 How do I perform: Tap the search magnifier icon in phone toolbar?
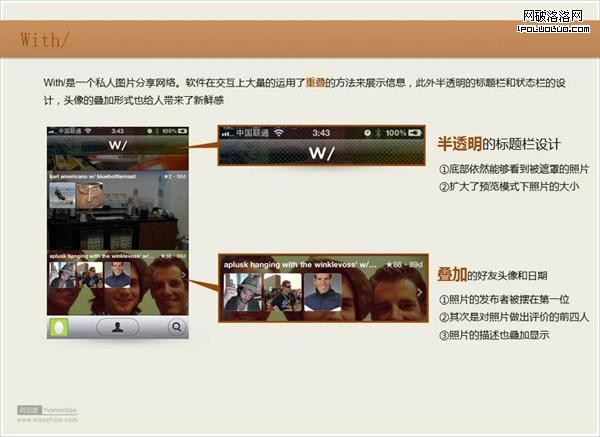[176, 326]
